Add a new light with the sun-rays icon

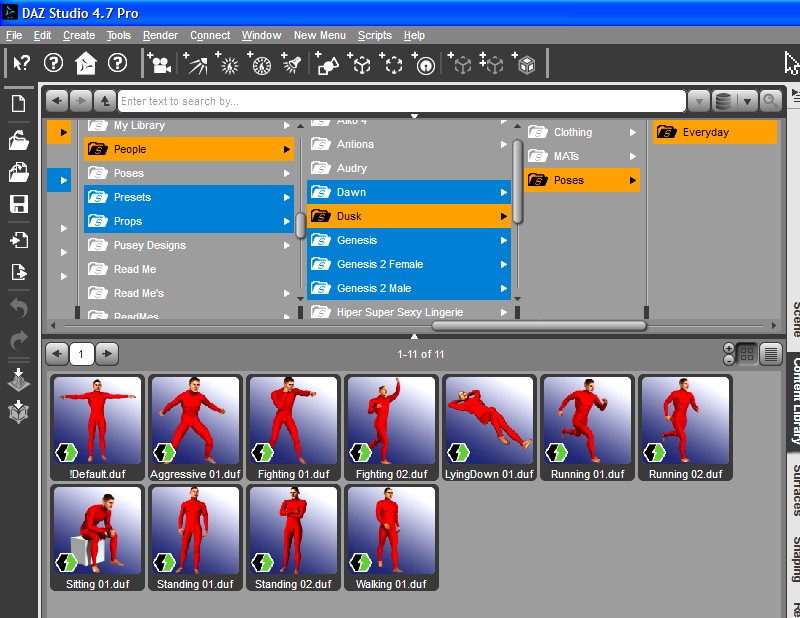click(196, 64)
